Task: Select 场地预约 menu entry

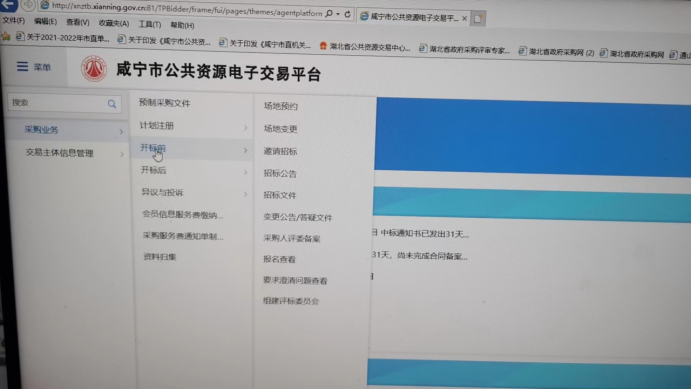Action: pos(281,106)
